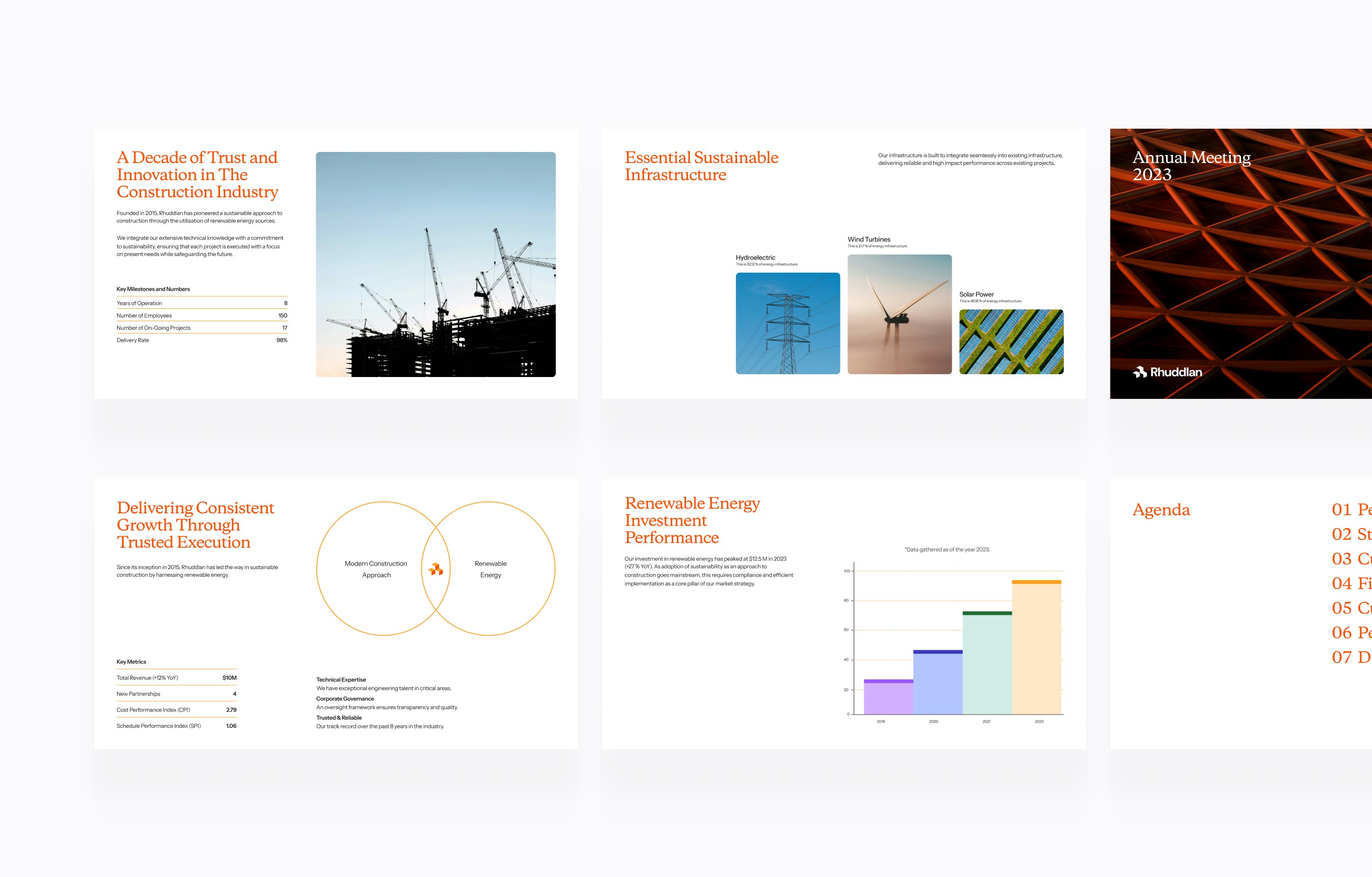Click the 2020 blue bar in the chart
This screenshot has height=877, width=1372.
click(937, 683)
